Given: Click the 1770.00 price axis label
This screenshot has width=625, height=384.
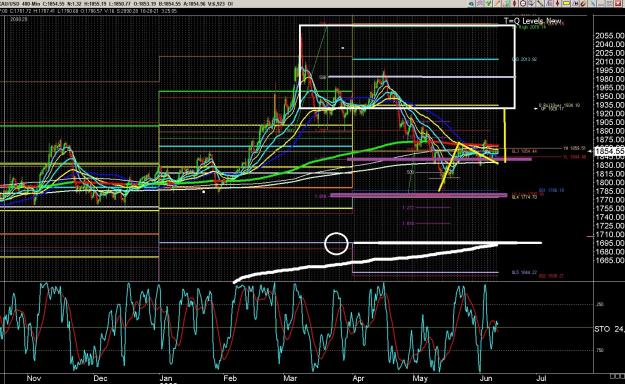Looking at the screenshot, I should pyautogui.click(x=610, y=200).
